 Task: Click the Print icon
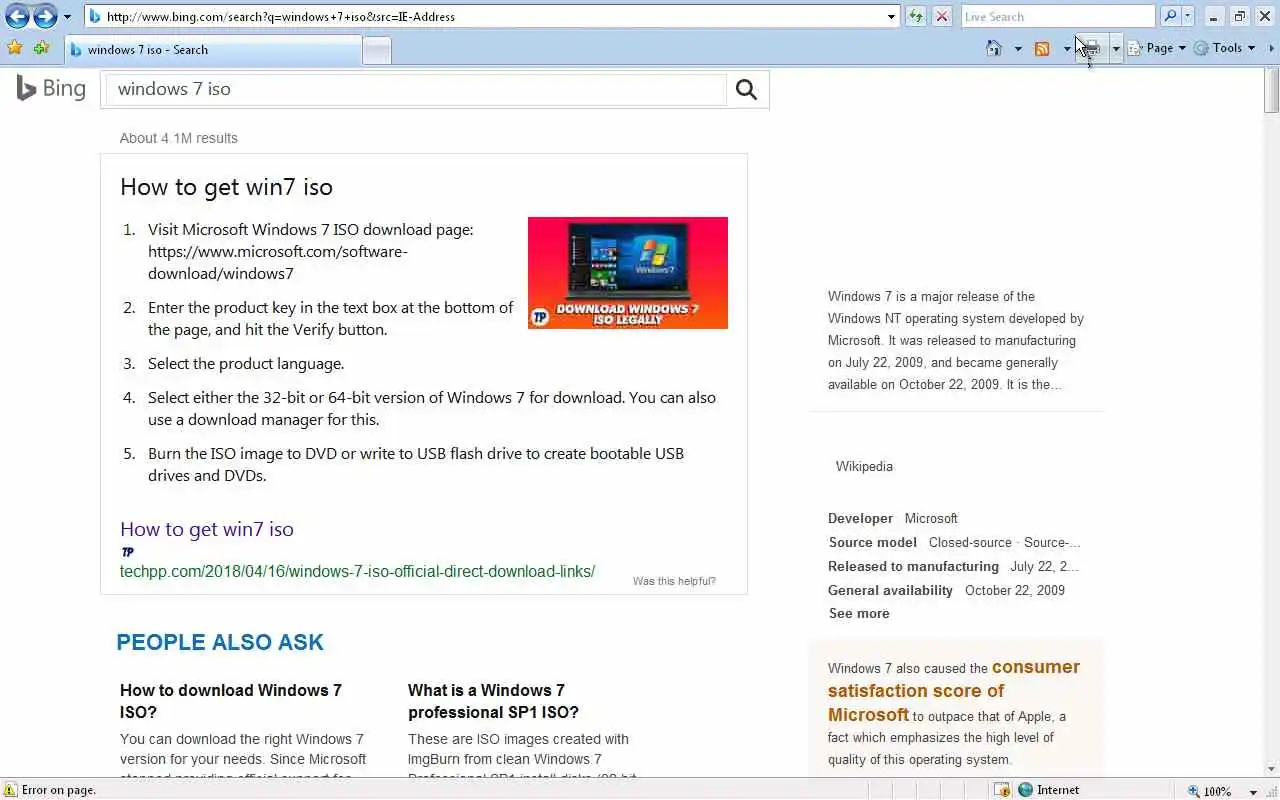(1092, 48)
